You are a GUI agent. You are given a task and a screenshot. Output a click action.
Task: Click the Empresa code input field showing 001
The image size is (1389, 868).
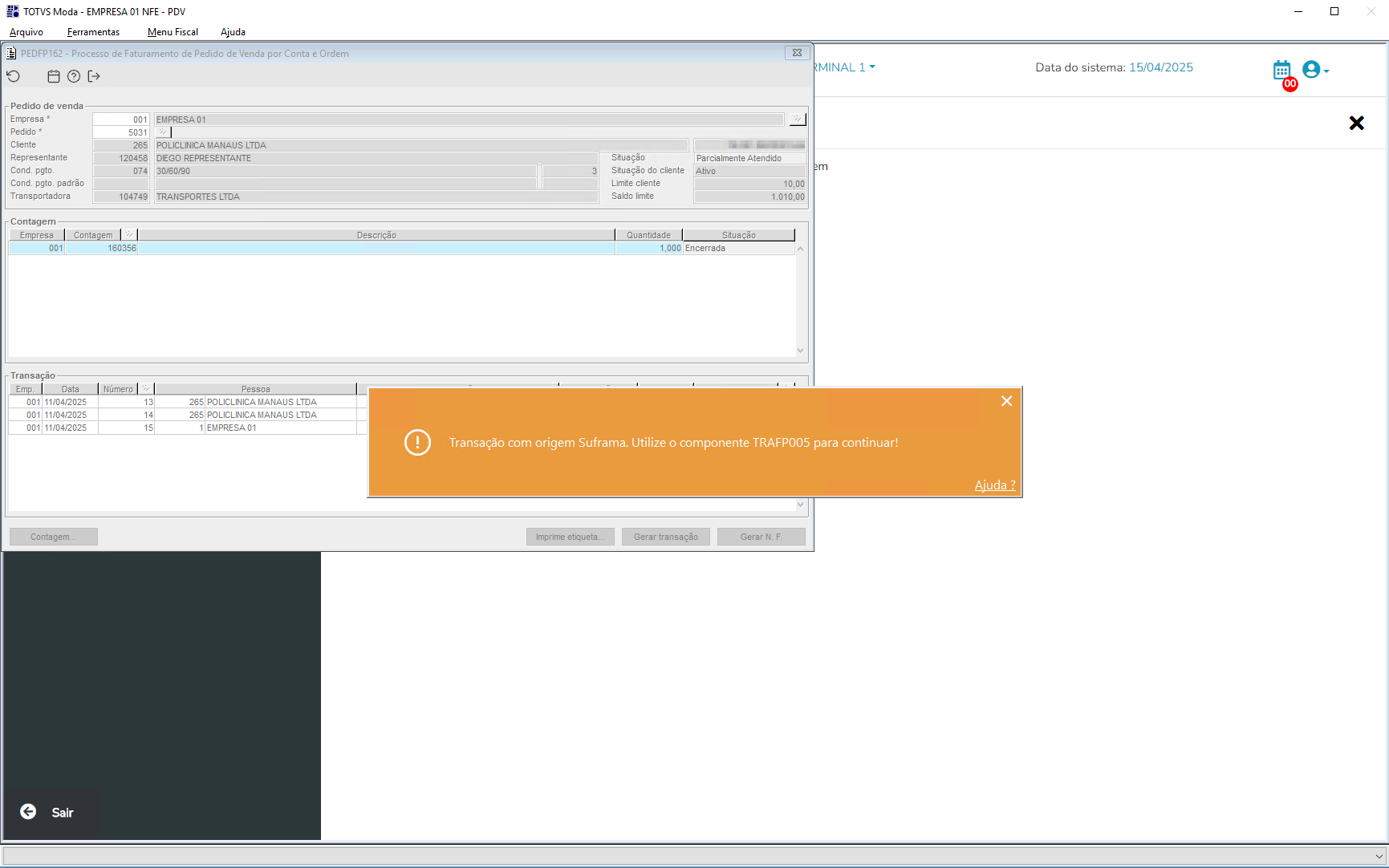[121, 120]
